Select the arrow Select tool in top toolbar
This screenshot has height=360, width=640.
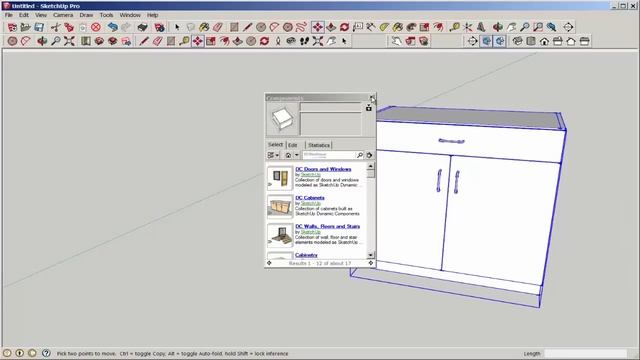tap(177, 27)
